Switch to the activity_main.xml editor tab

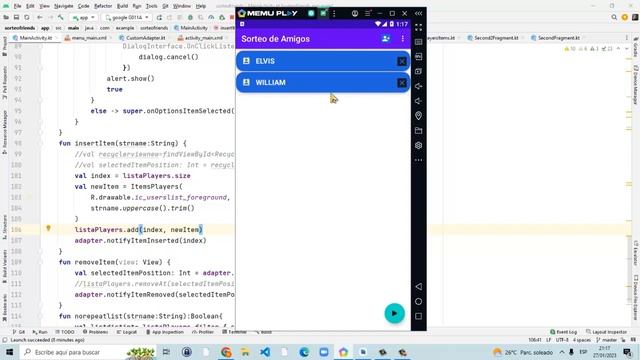tap(201, 38)
